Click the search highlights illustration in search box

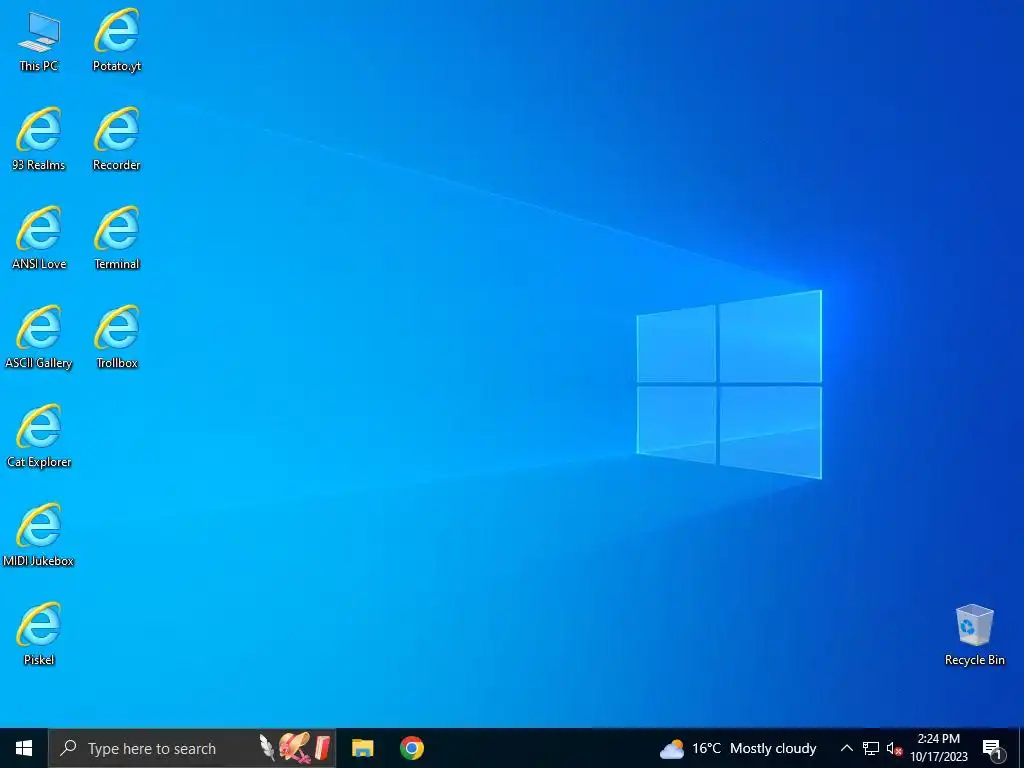click(295, 748)
